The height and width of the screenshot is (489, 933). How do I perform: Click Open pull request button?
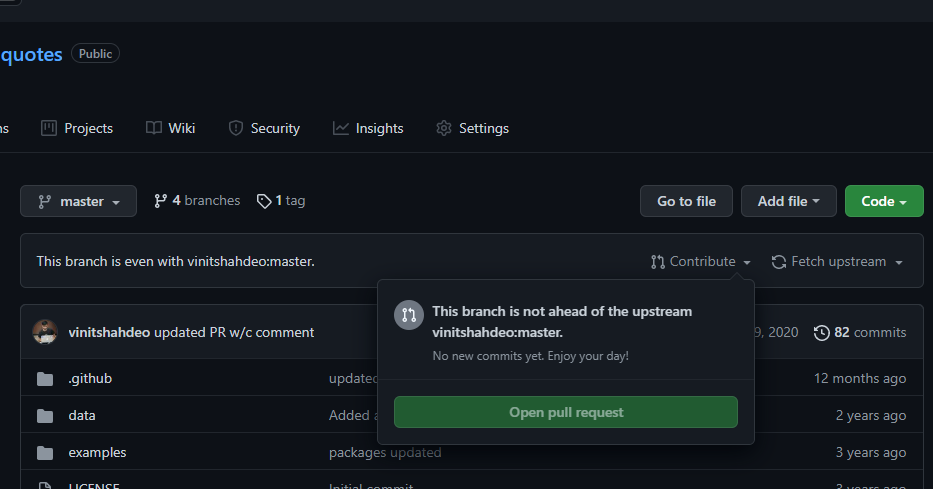pos(566,412)
